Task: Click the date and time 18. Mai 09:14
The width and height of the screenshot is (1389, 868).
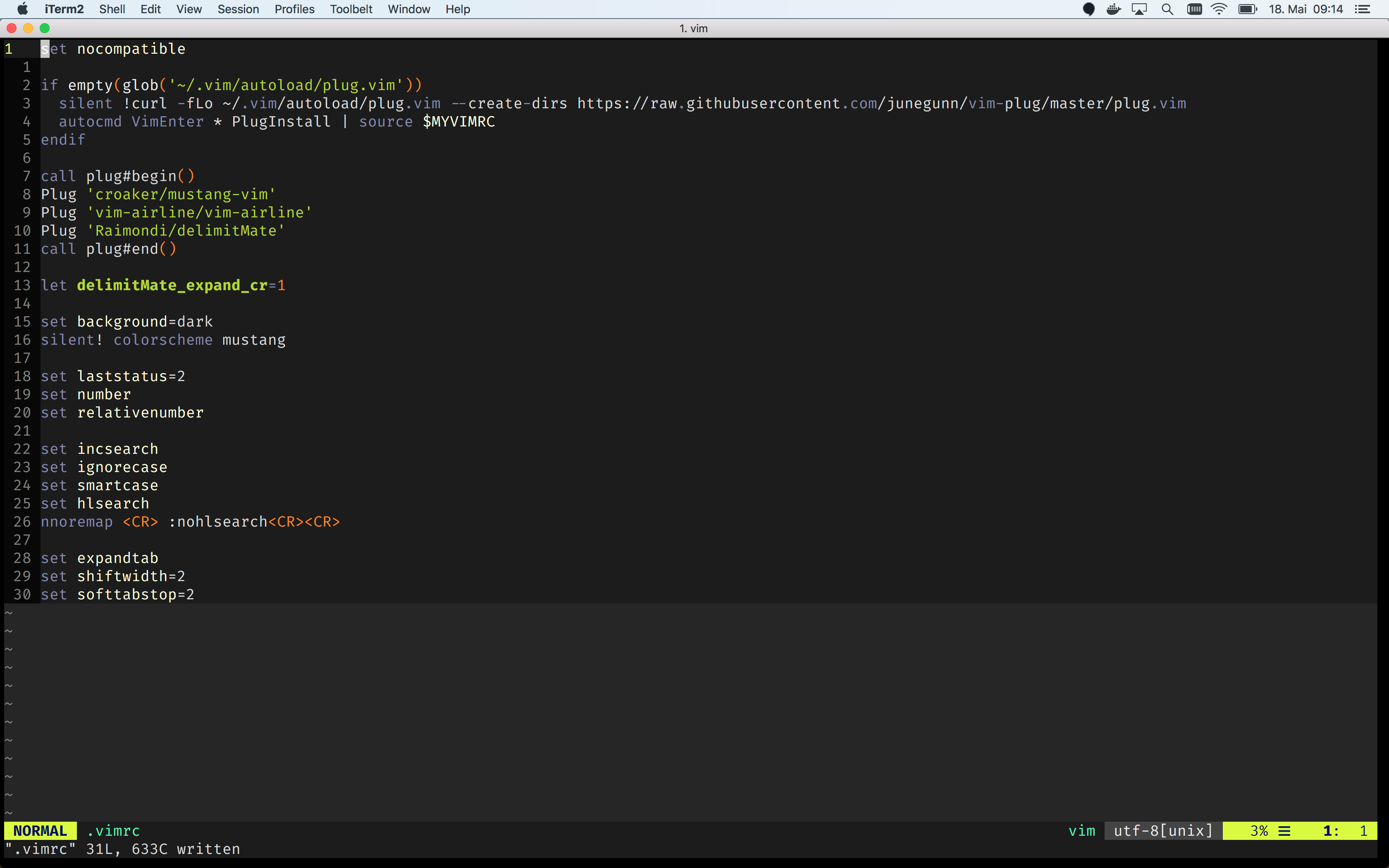Action: pyautogui.click(x=1306, y=9)
